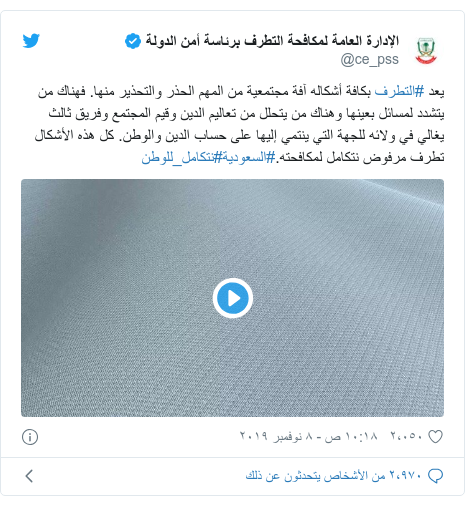465x505 pixels.
Task: Open the ٢،٩٧٠ people talking about this link
Action: pyautogui.click(x=334, y=476)
